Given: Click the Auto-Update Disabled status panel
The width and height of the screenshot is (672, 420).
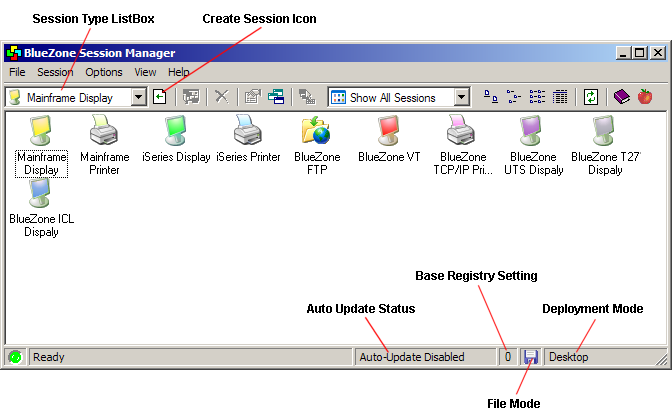Looking at the screenshot, I should [425, 357].
